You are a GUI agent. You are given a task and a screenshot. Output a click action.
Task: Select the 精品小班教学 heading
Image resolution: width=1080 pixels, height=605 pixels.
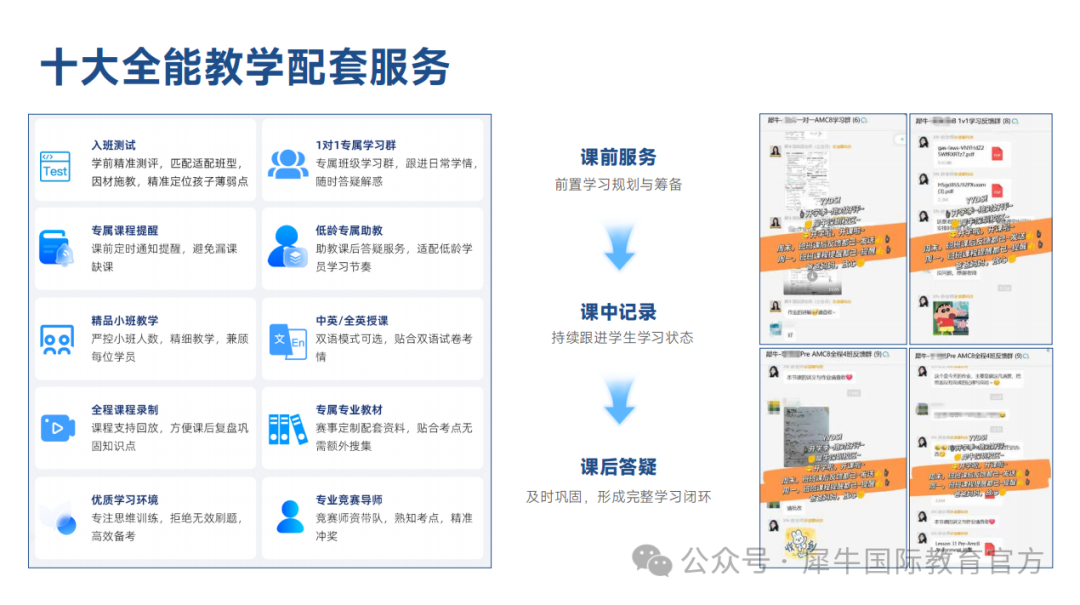point(125,320)
